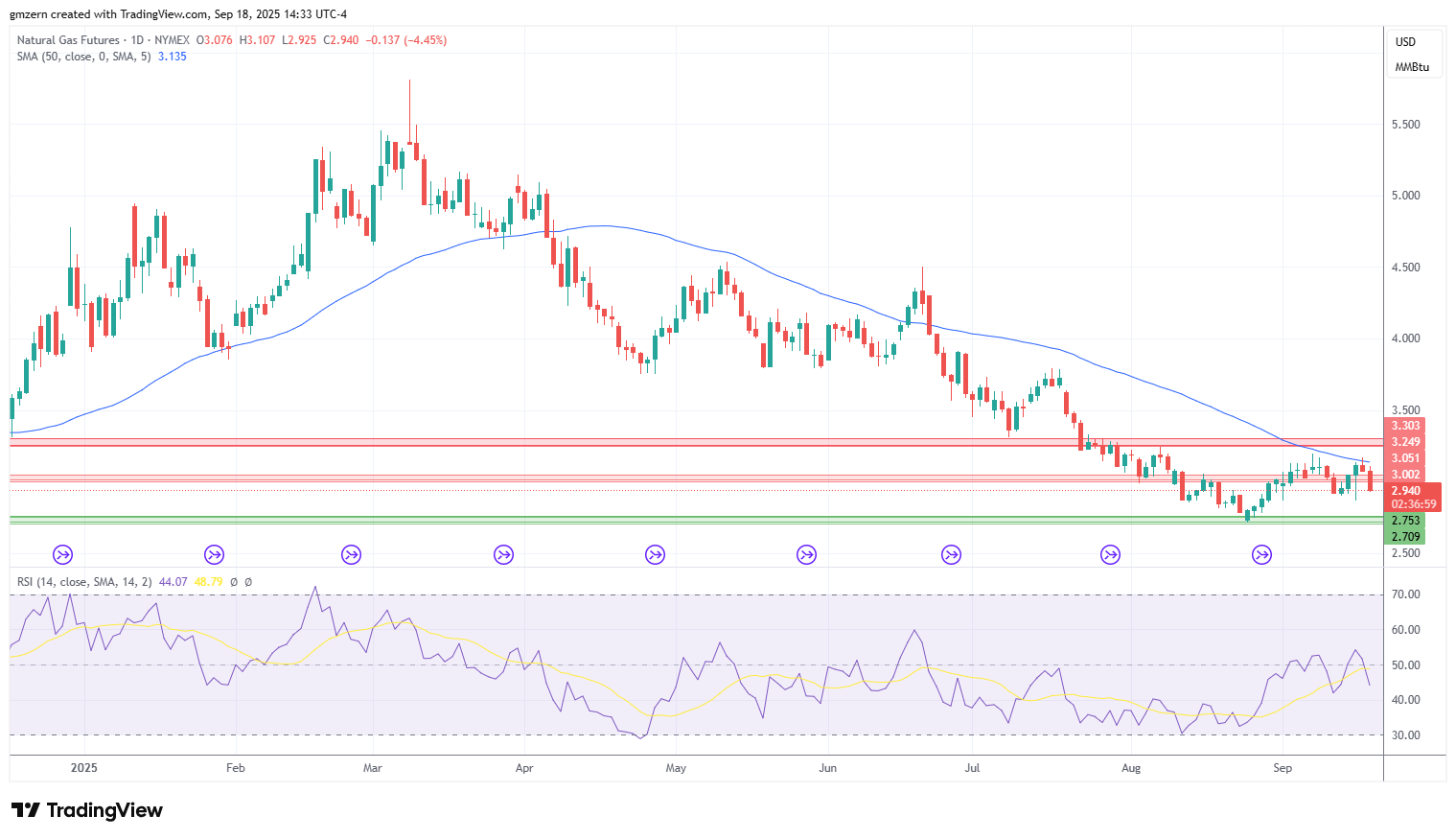
Task: Open the contract switch marker just before May
Action: pyautogui.click(x=655, y=554)
